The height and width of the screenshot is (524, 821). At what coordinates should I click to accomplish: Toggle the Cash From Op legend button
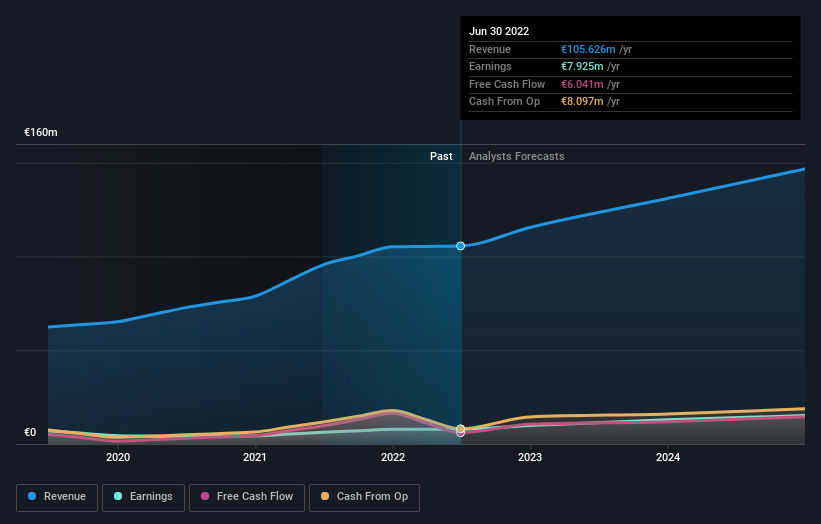pyautogui.click(x=364, y=497)
